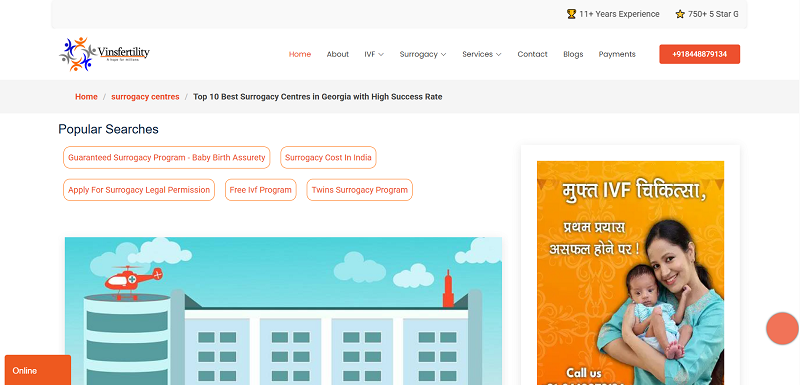
Task: Click the Vinsfertility logo
Action: [x=105, y=54]
